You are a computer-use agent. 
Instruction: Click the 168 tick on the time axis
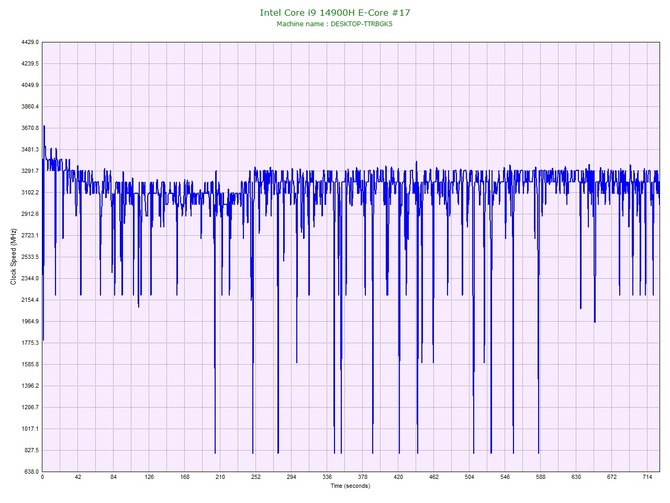(185, 477)
